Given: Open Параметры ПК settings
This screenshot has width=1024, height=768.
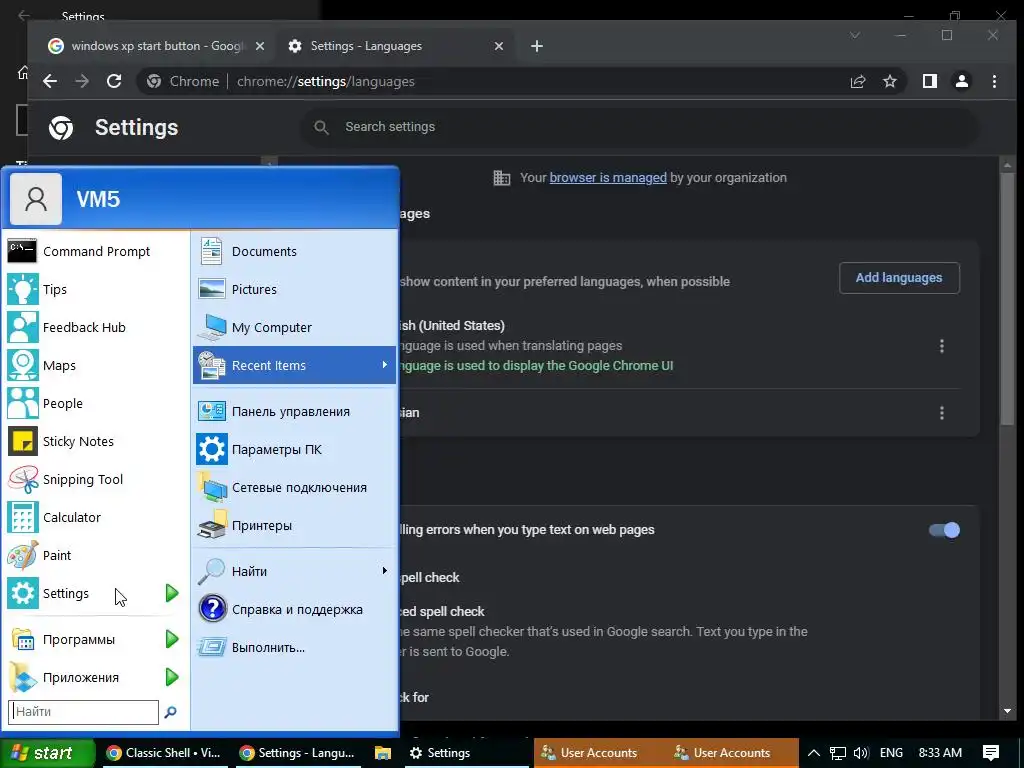Looking at the screenshot, I should coord(295,449).
